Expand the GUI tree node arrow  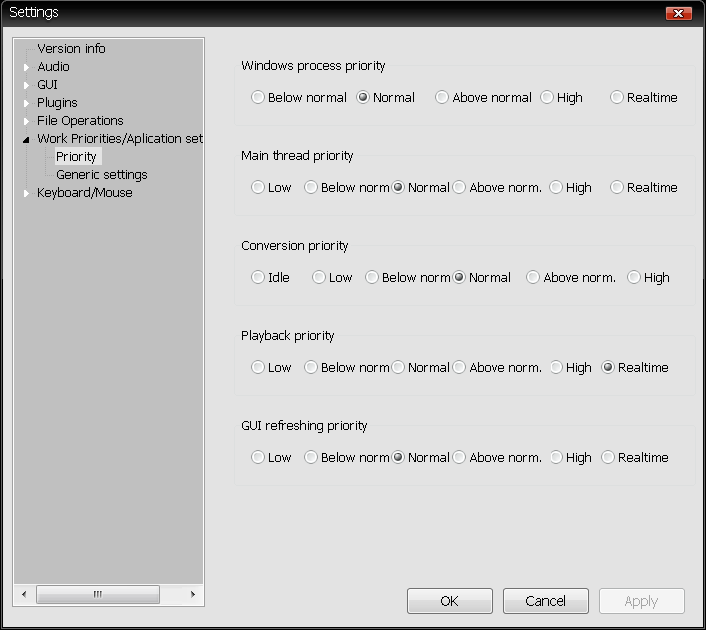point(26,85)
